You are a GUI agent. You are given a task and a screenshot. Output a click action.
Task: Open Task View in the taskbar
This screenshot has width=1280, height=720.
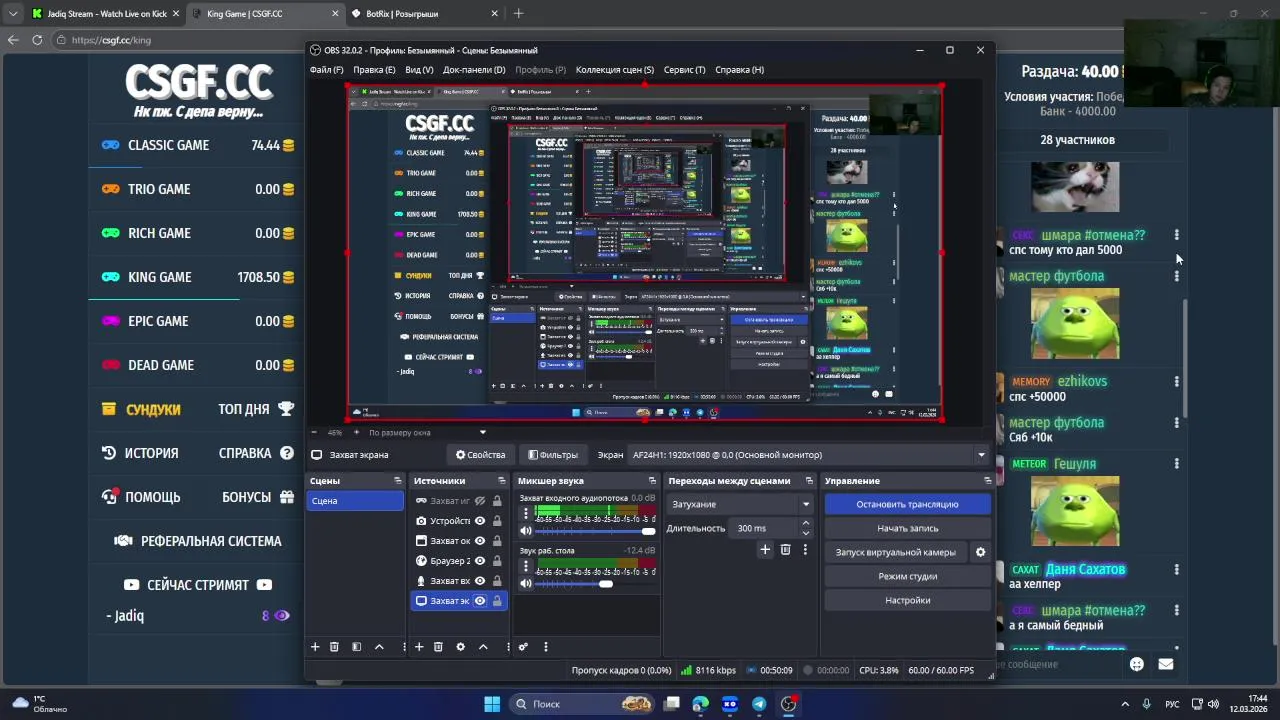tap(672, 704)
